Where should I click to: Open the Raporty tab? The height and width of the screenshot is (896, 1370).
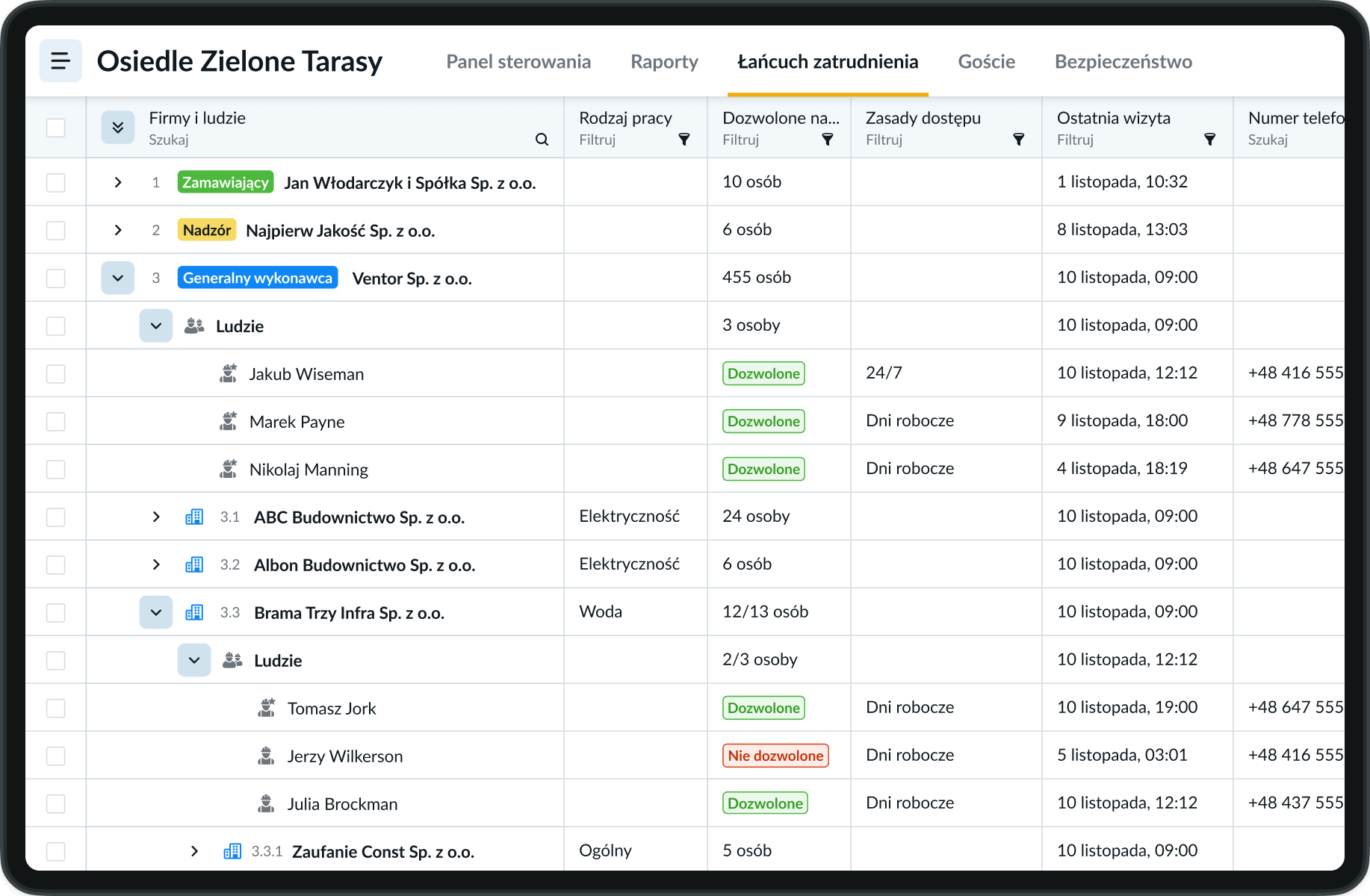click(664, 61)
